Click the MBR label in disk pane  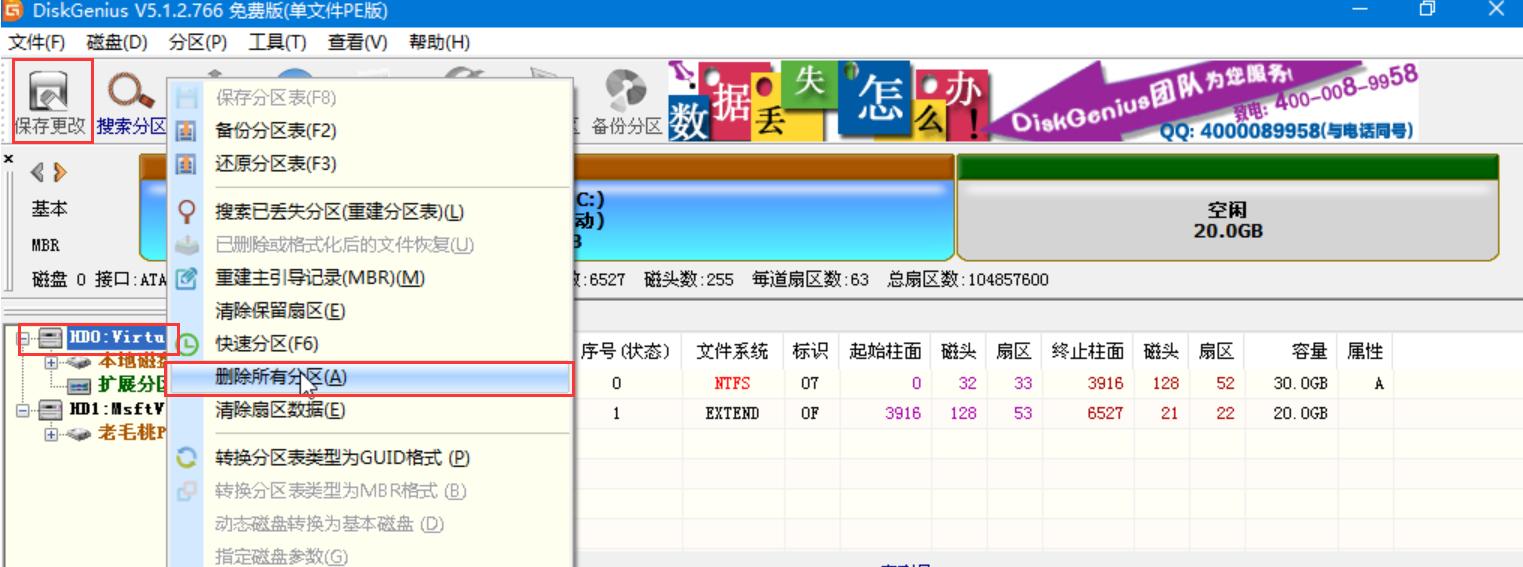pos(45,244)
